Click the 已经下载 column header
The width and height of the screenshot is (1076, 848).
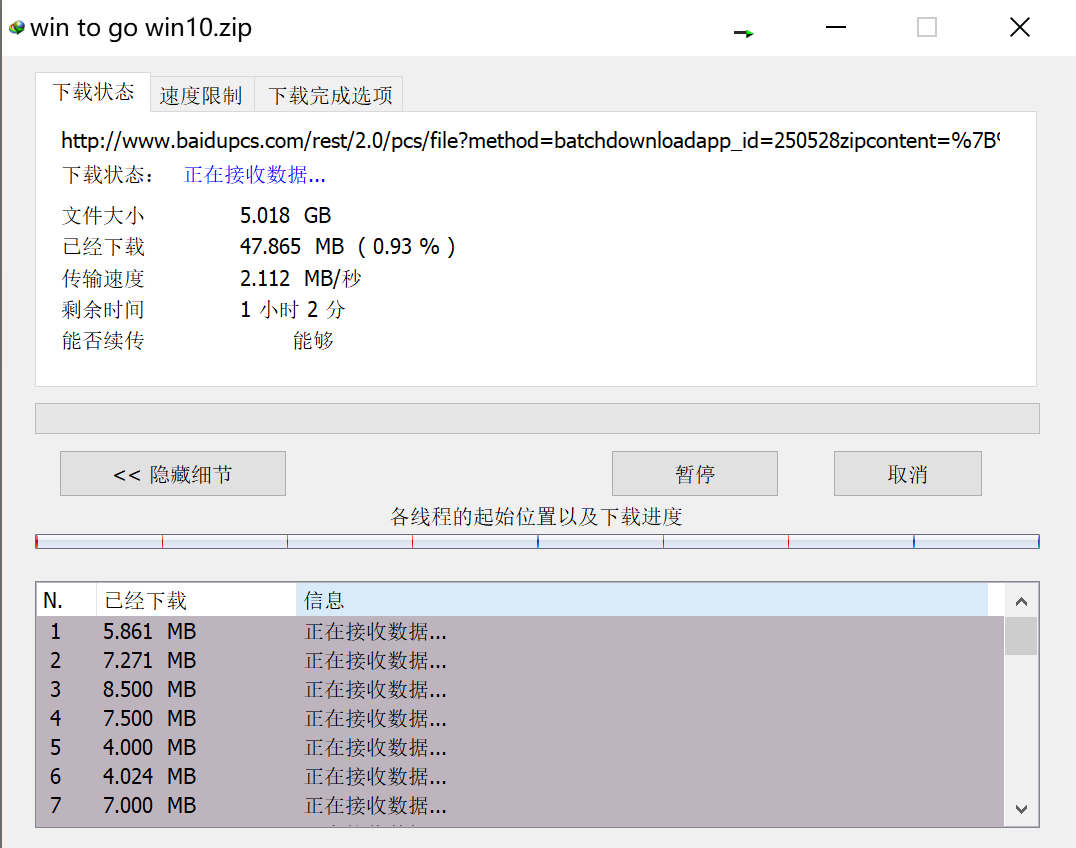[x=195, y=600]
